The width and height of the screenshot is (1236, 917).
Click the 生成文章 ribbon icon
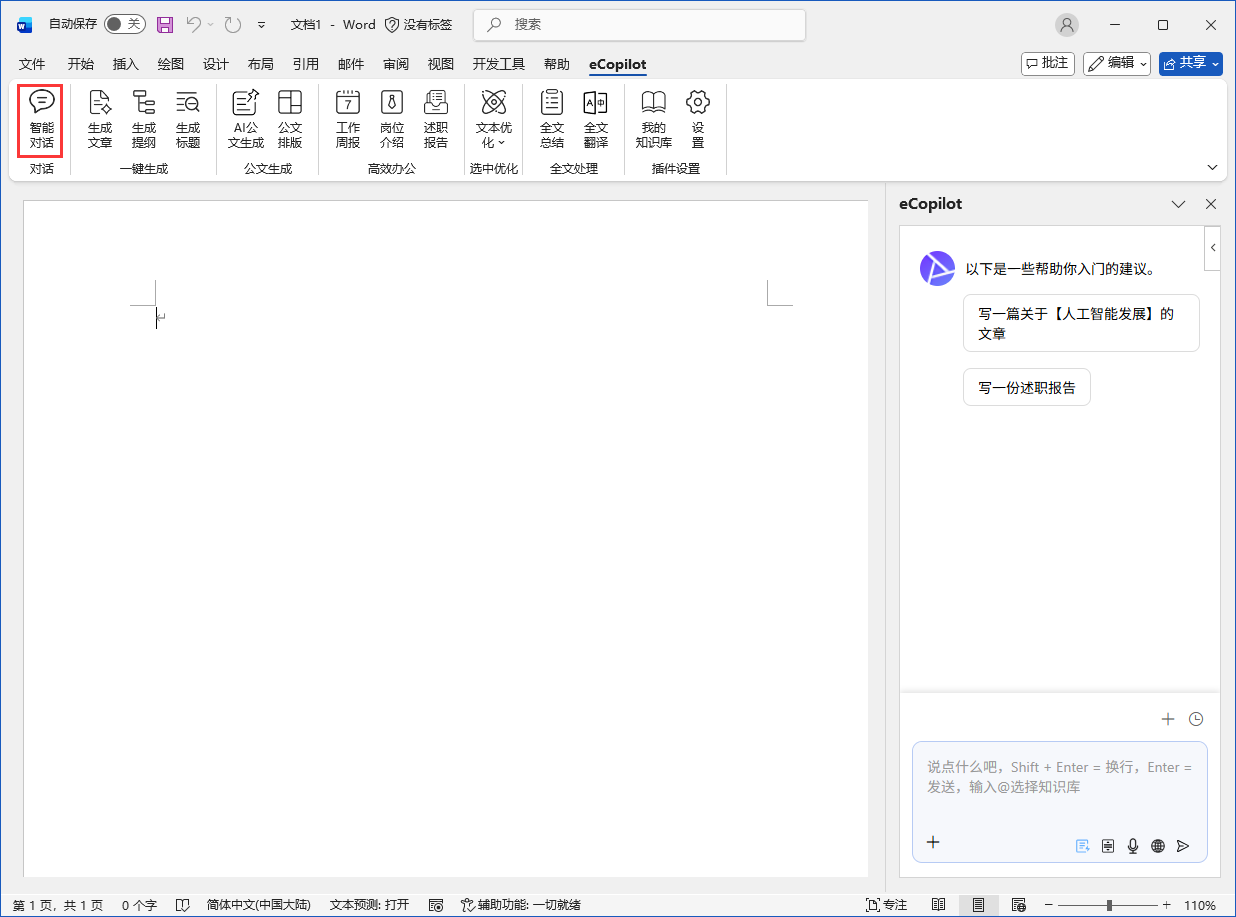[100, 120]
